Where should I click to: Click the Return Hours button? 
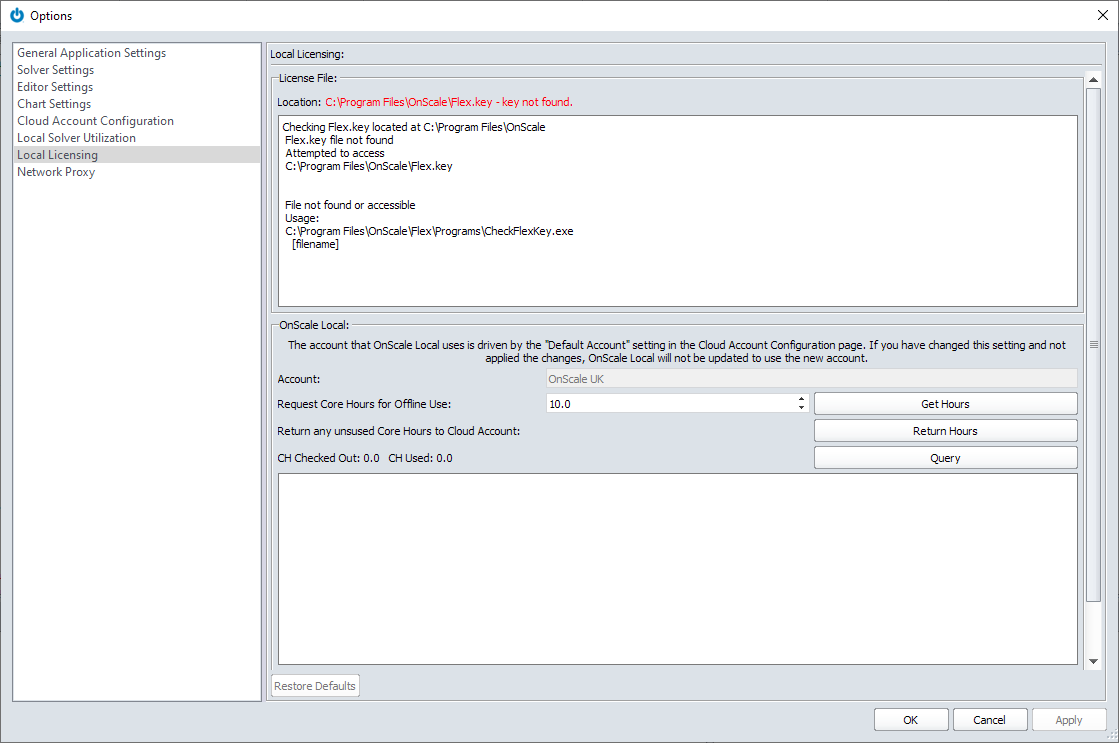point(946,431)
